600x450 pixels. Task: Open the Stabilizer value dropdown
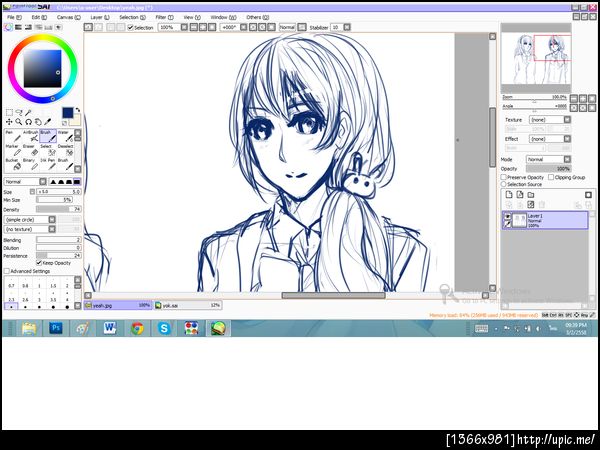coord(347,27)
